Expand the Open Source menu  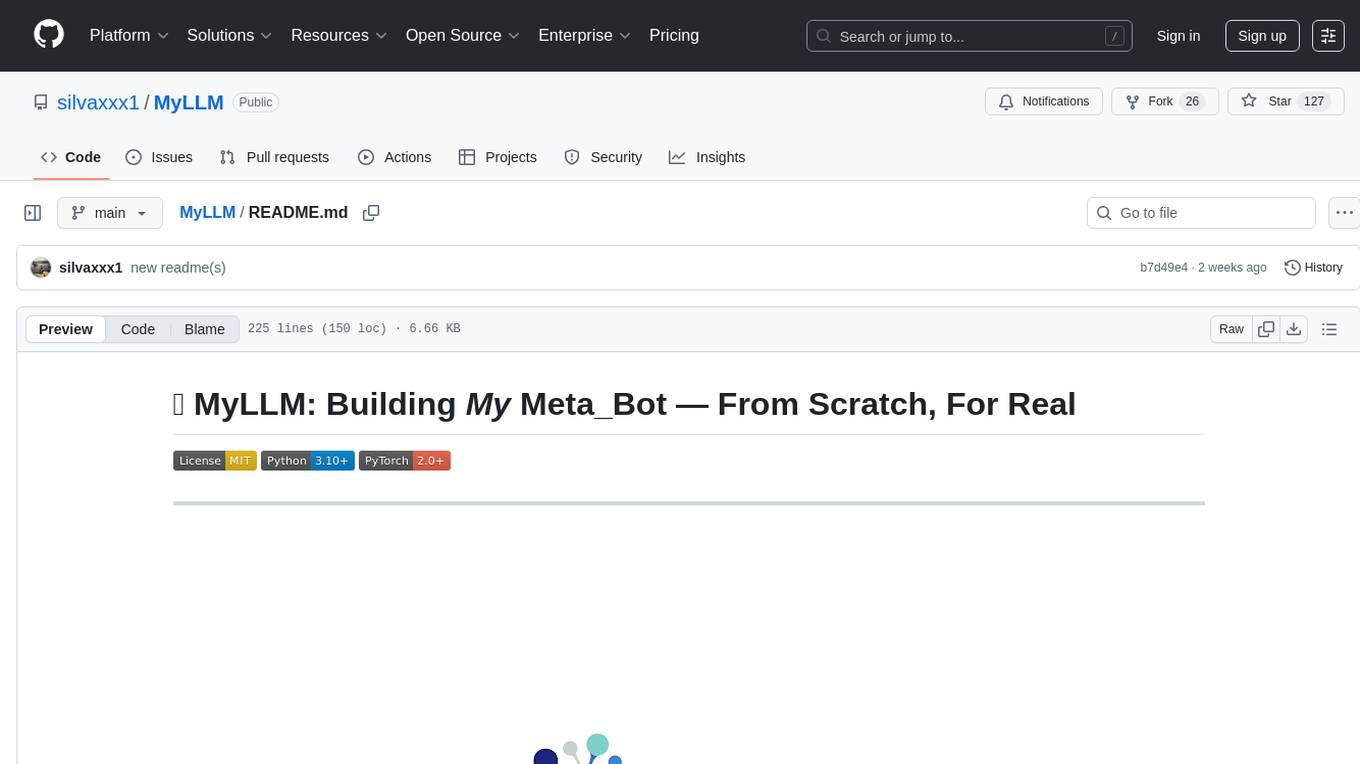(462, 35)
